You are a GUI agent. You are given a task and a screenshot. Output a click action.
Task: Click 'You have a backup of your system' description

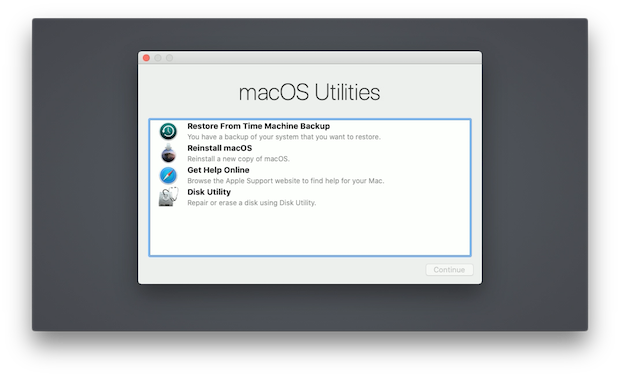click(x=284, y=137)
